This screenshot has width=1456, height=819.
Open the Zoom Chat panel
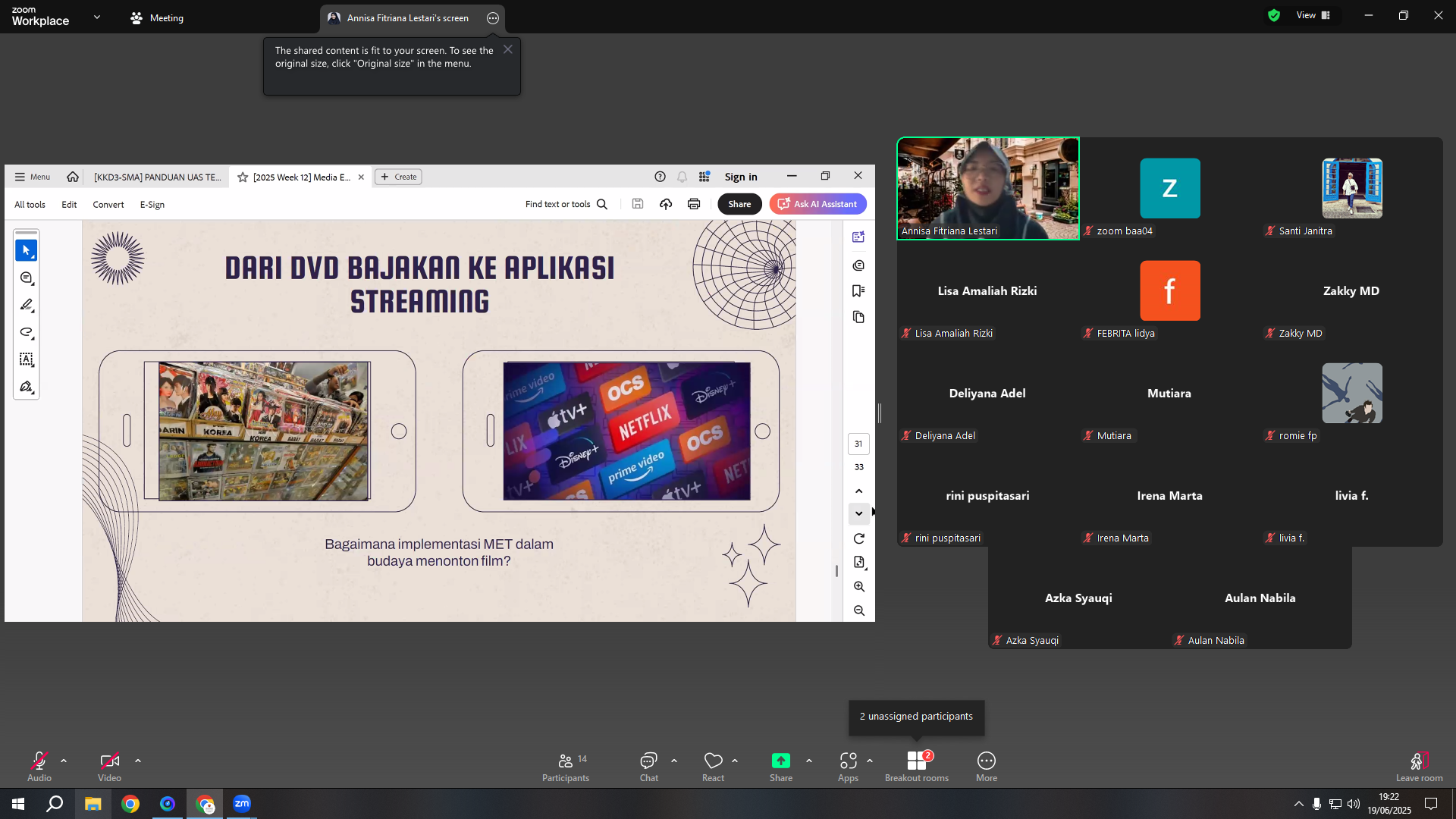649,767
